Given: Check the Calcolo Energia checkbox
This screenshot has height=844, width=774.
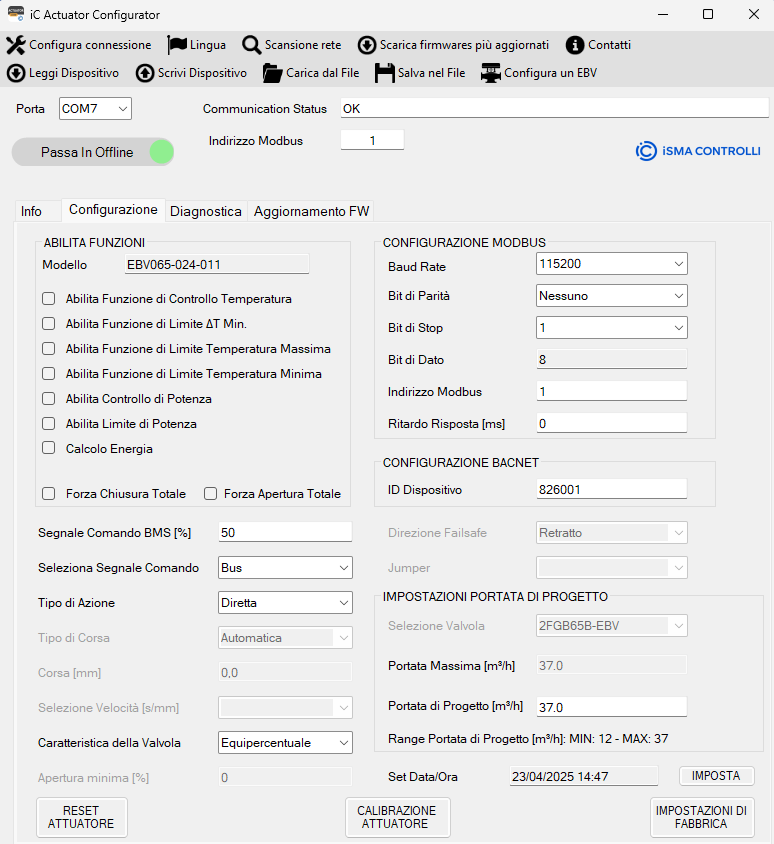Looking at the screenshot, I should click(48, 449).
